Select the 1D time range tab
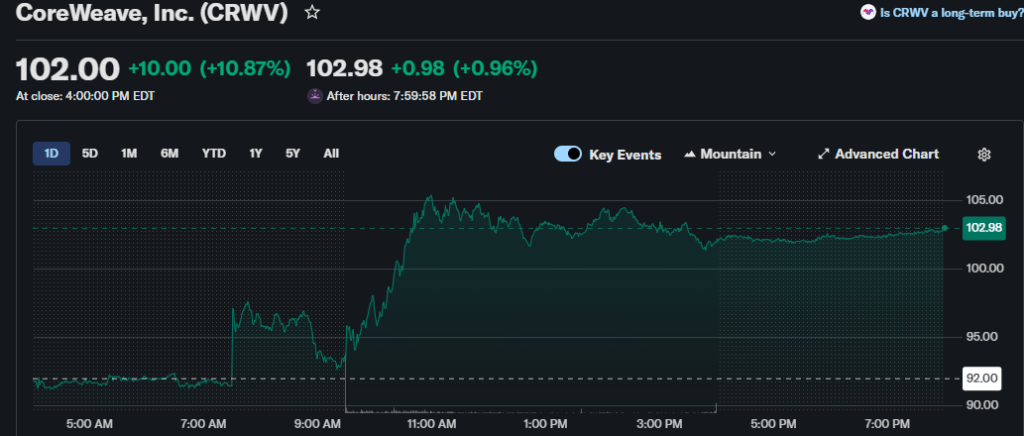The width and height of the screenshot is (1024, 436). [51, 153]
